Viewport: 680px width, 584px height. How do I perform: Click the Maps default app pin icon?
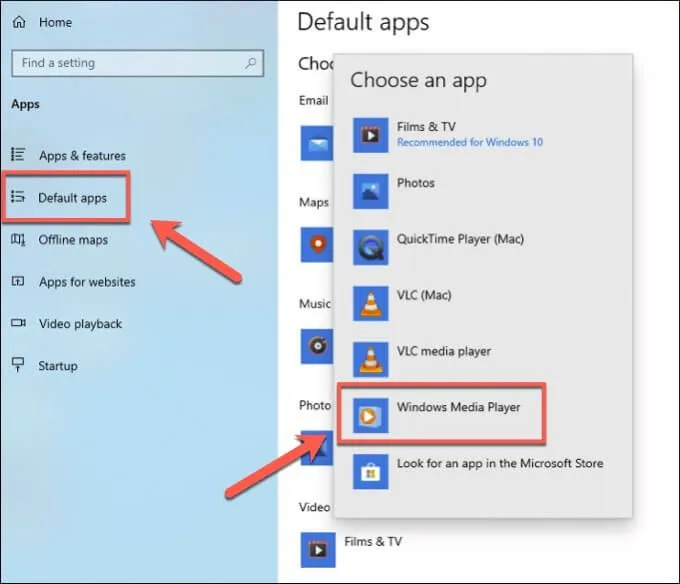click(317, 245)
